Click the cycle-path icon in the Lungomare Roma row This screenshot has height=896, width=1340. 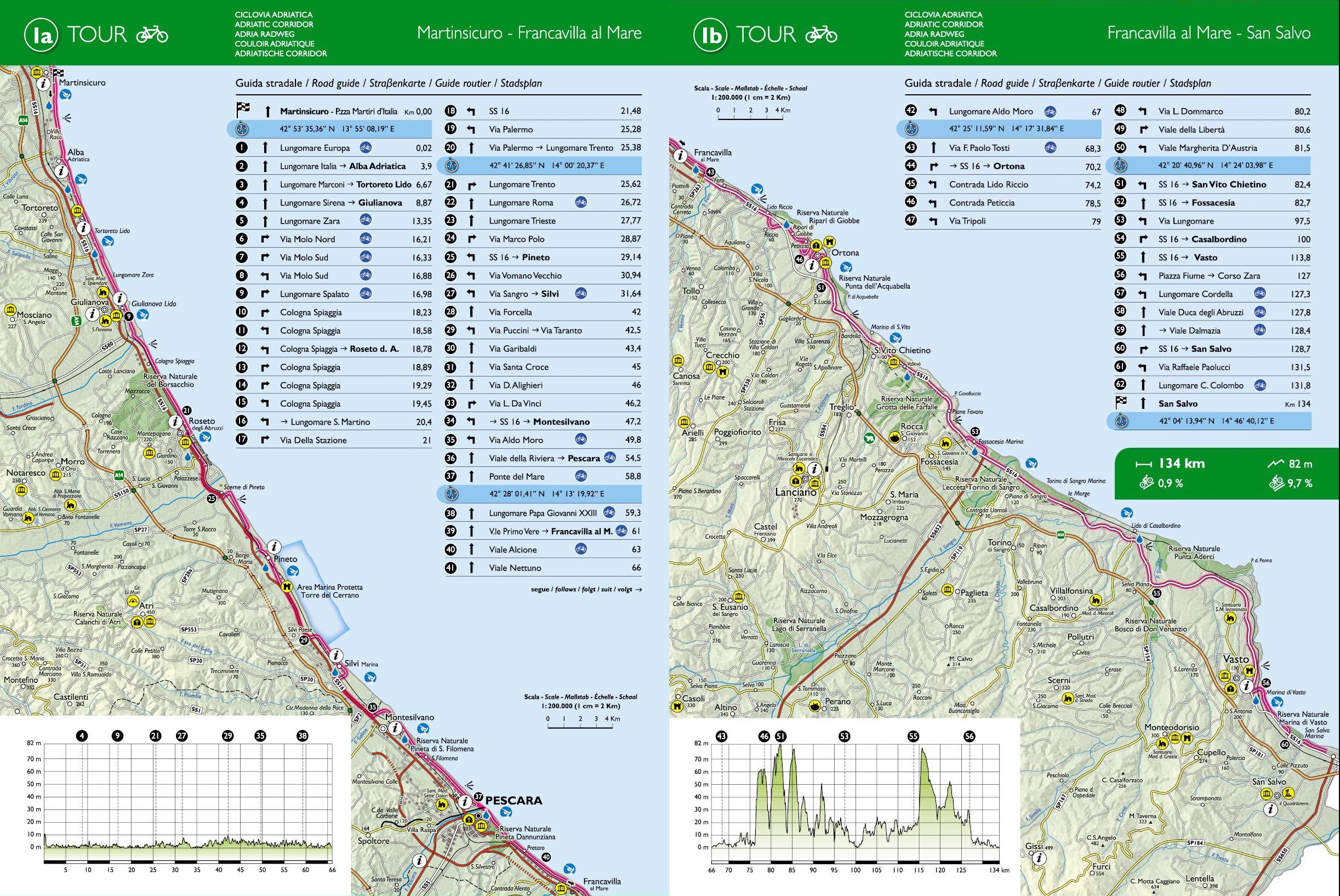pos(581,202)
